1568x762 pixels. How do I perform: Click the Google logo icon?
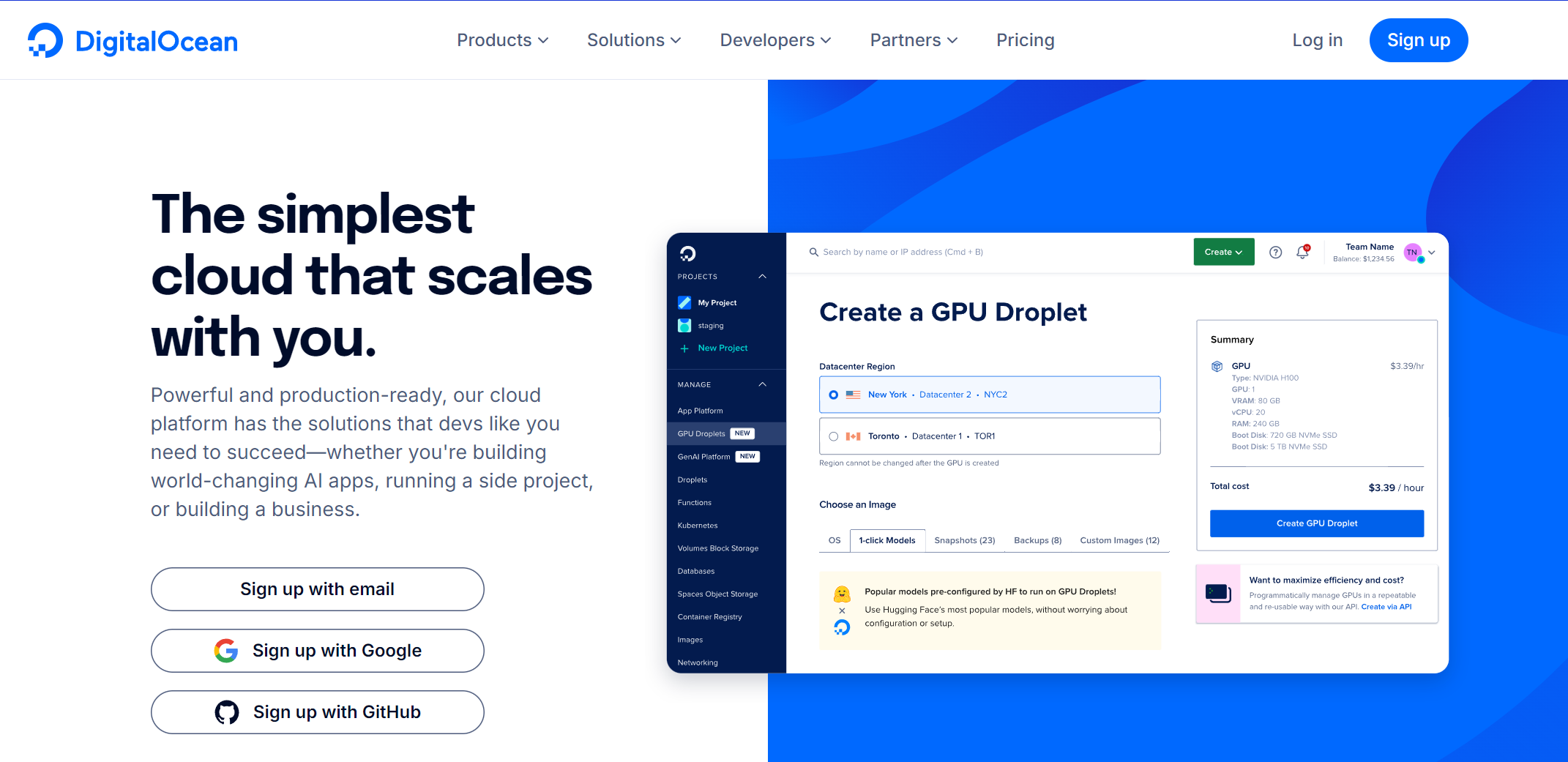pyautogui.click(x=226, y=651)
